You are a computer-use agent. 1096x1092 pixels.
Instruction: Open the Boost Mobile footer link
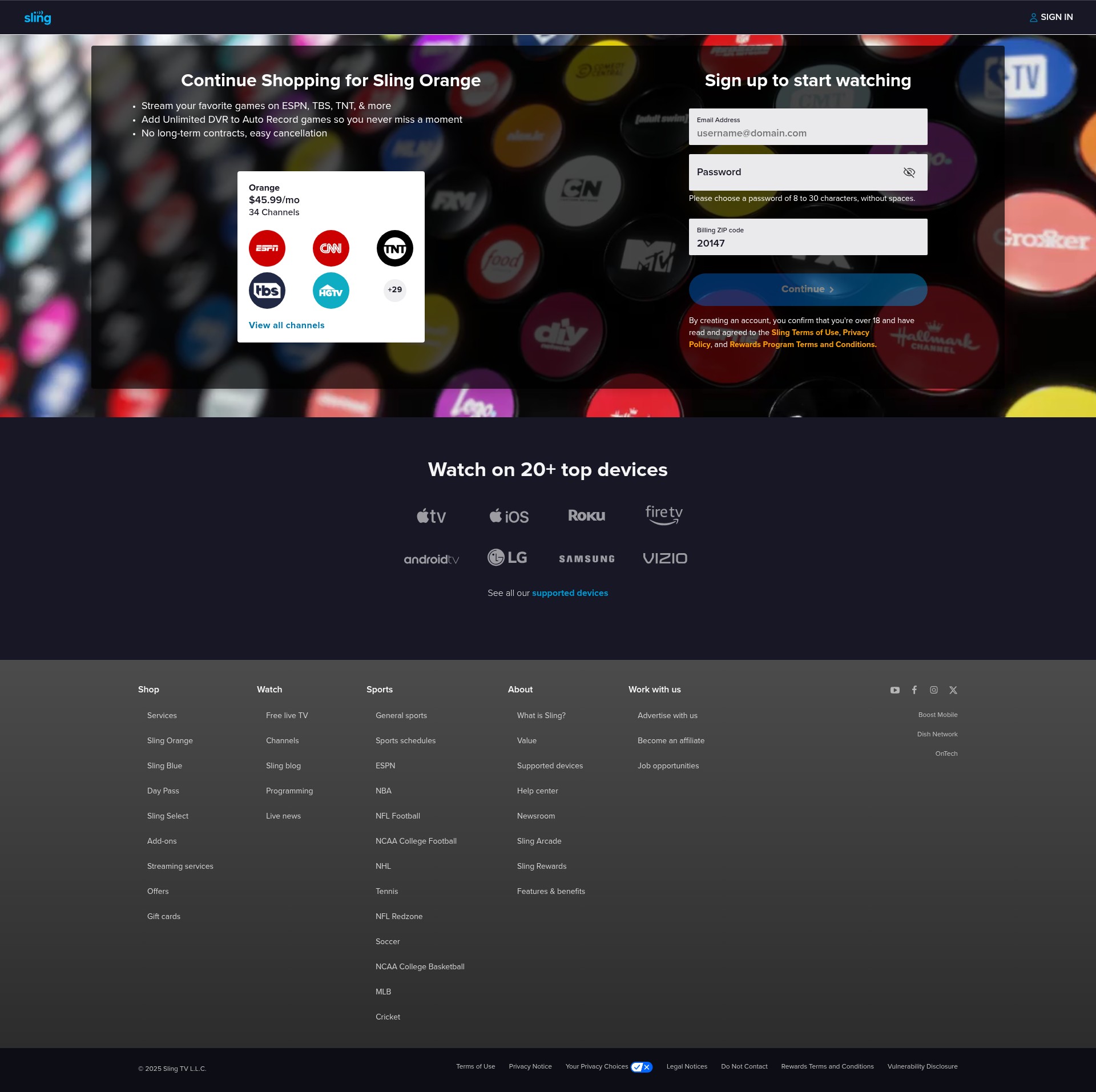[938, 715]
